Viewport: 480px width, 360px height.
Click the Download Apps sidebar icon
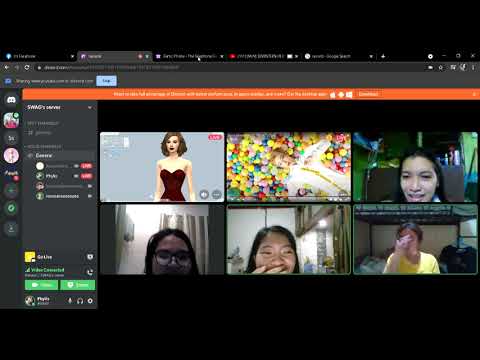click(11, 228)
